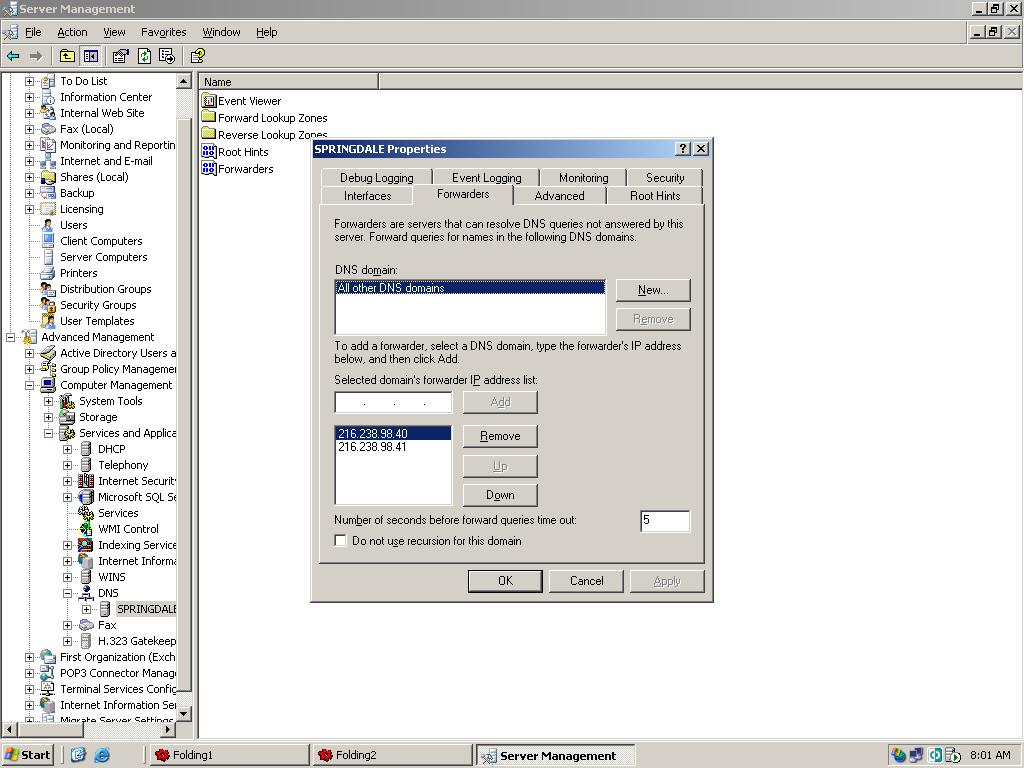Expand the DHCP tree node

pos(68,449)
